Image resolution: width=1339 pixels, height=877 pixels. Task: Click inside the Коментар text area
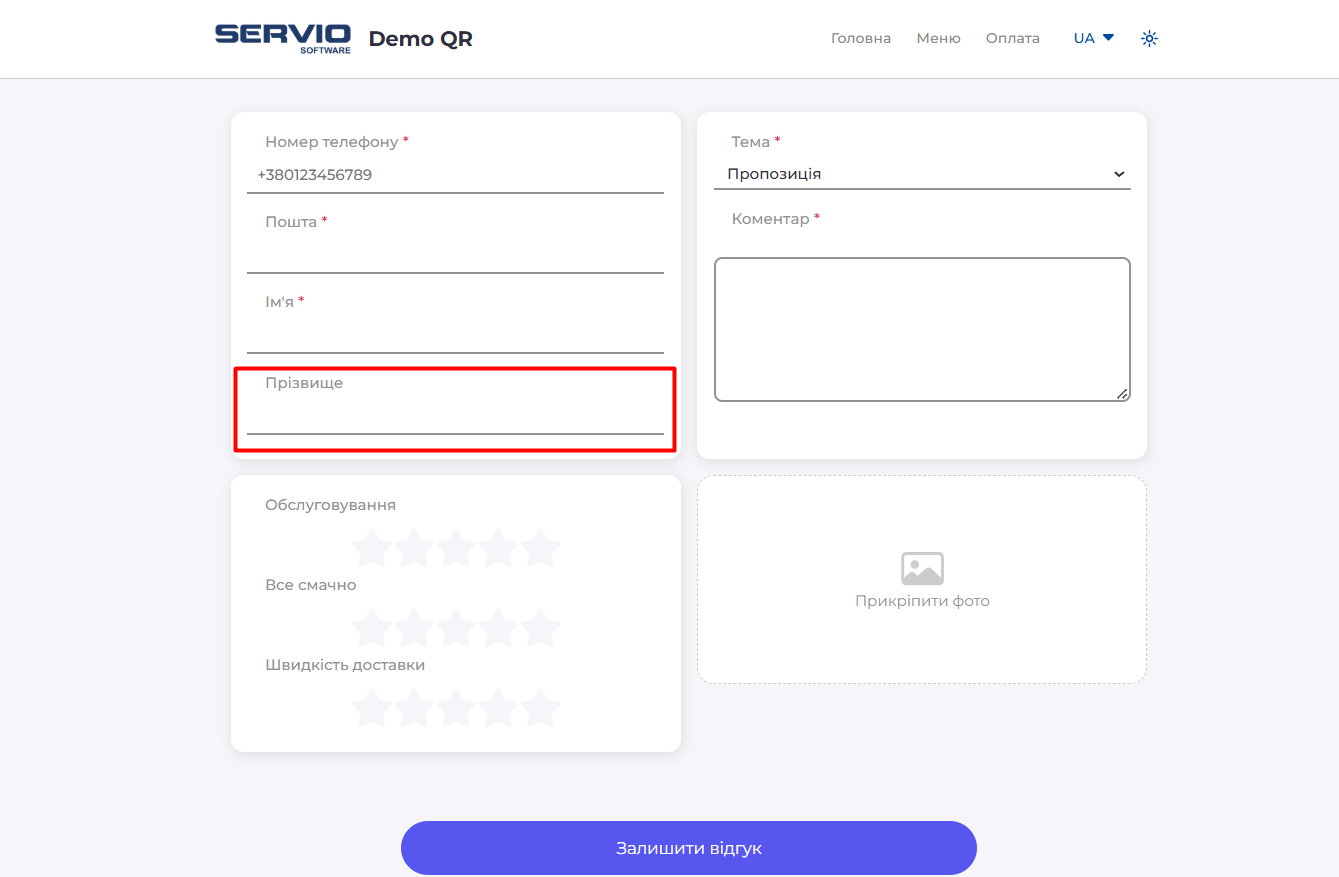(x=921, y=329)
